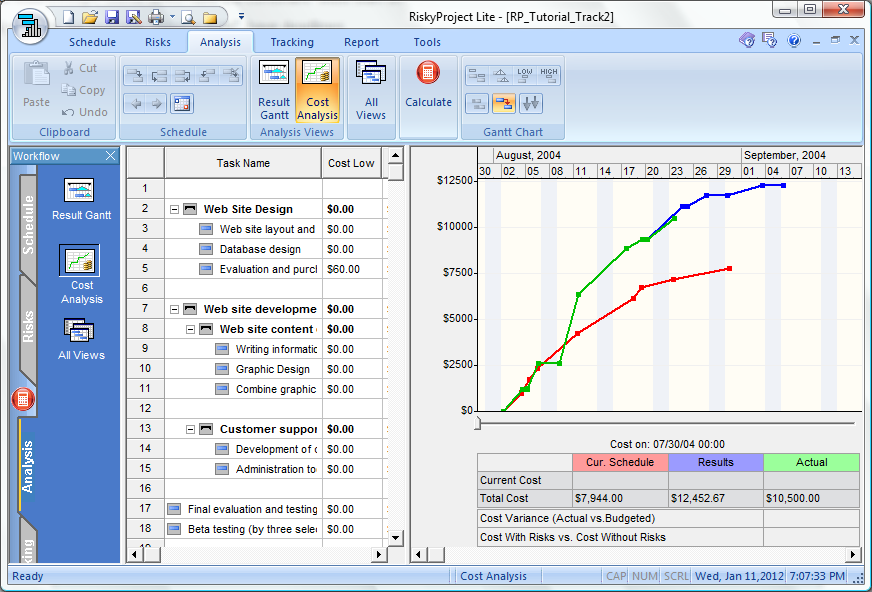Switch to the Tracking ribbon tab
Image resolution: width=872 pixels, height=592 pixels.
[291, 42]
